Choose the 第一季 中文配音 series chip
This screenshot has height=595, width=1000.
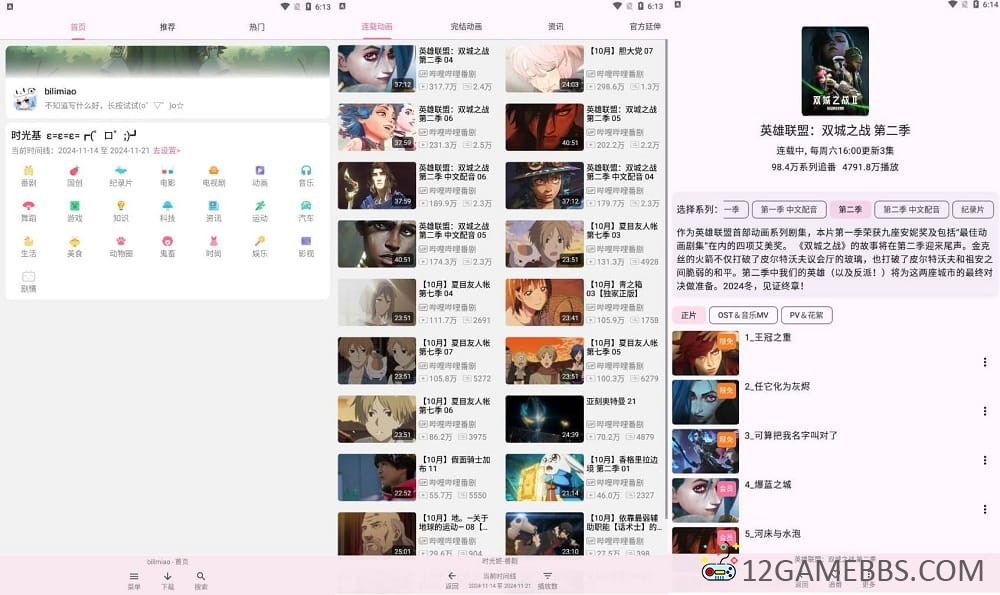click(789, 209)
